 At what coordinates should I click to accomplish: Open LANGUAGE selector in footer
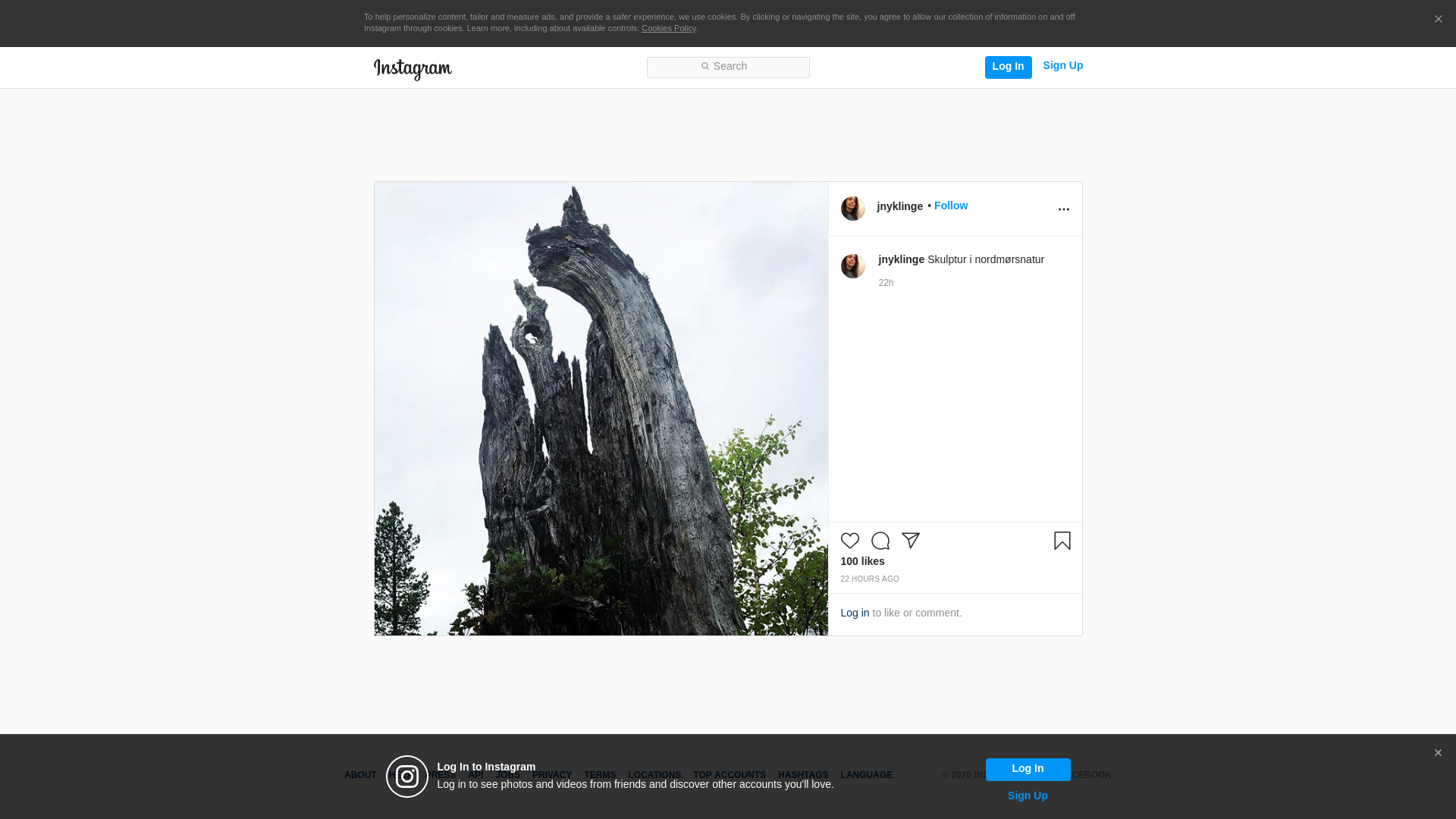pos(866,775)
